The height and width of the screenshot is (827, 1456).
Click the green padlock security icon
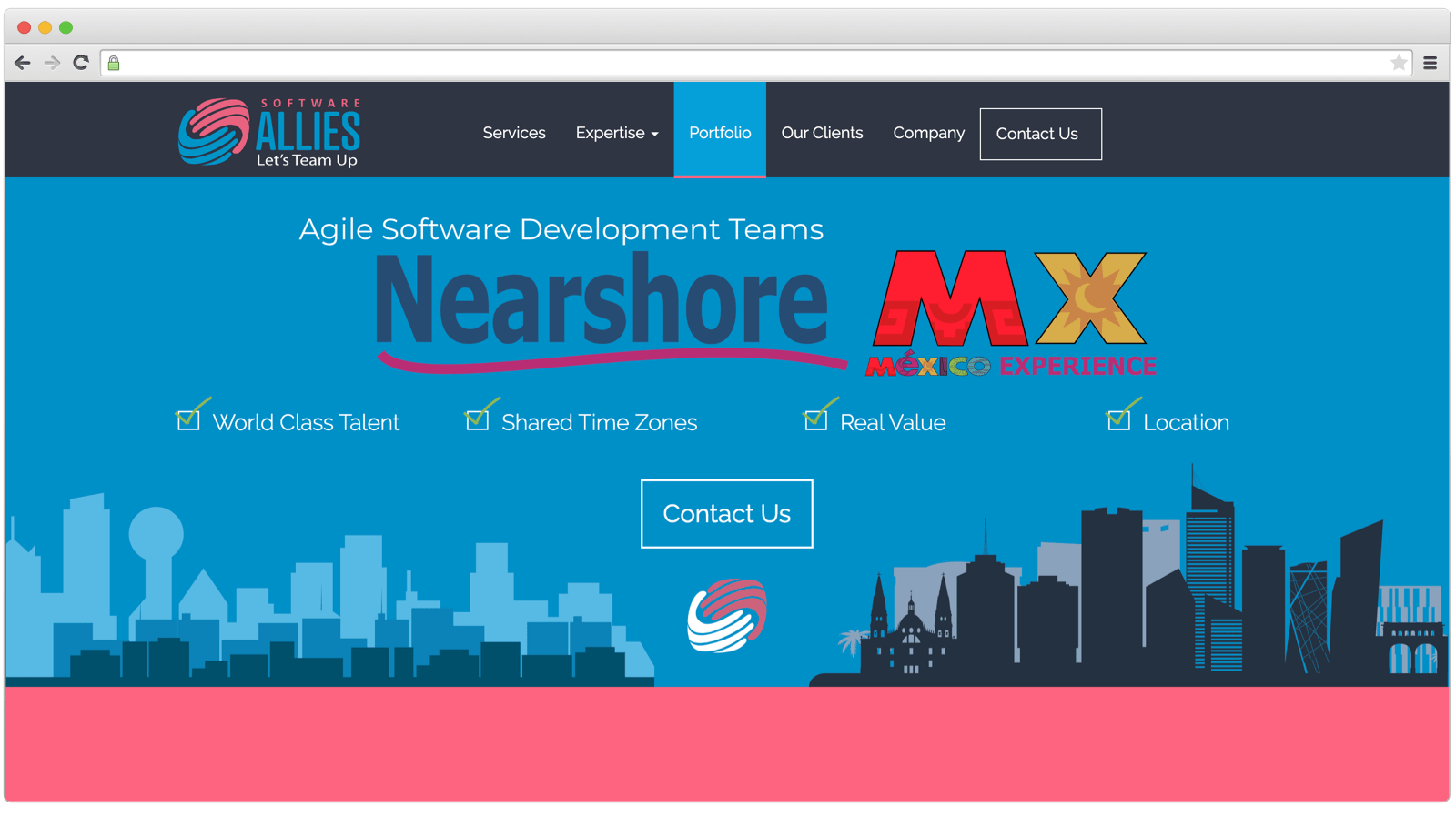click(114, 63)
